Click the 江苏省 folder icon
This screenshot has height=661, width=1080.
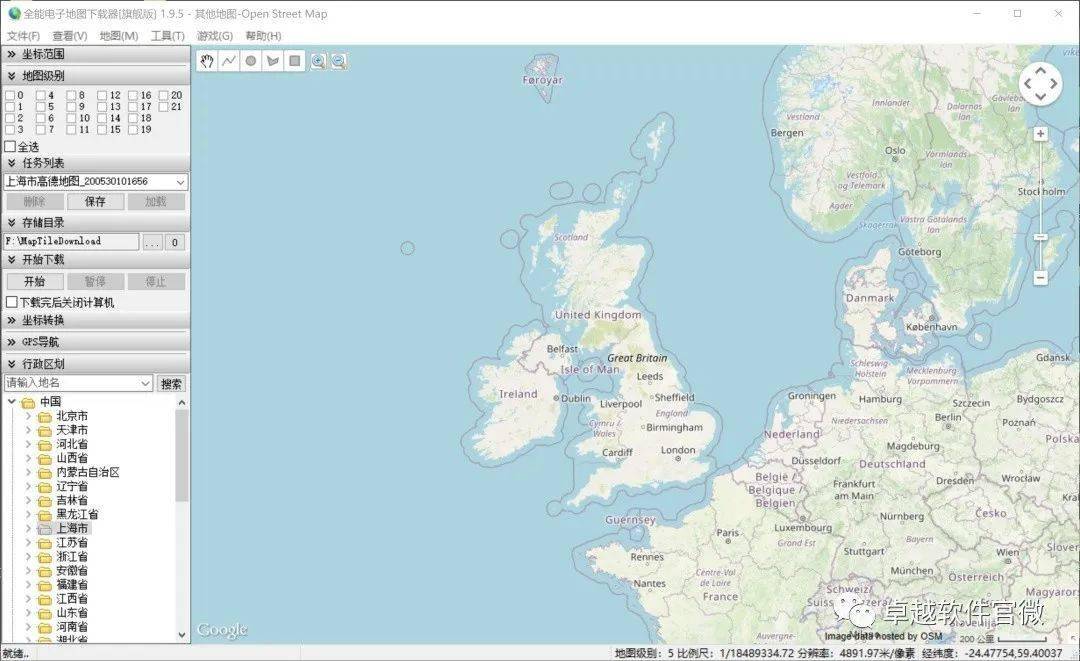point(45,543)
